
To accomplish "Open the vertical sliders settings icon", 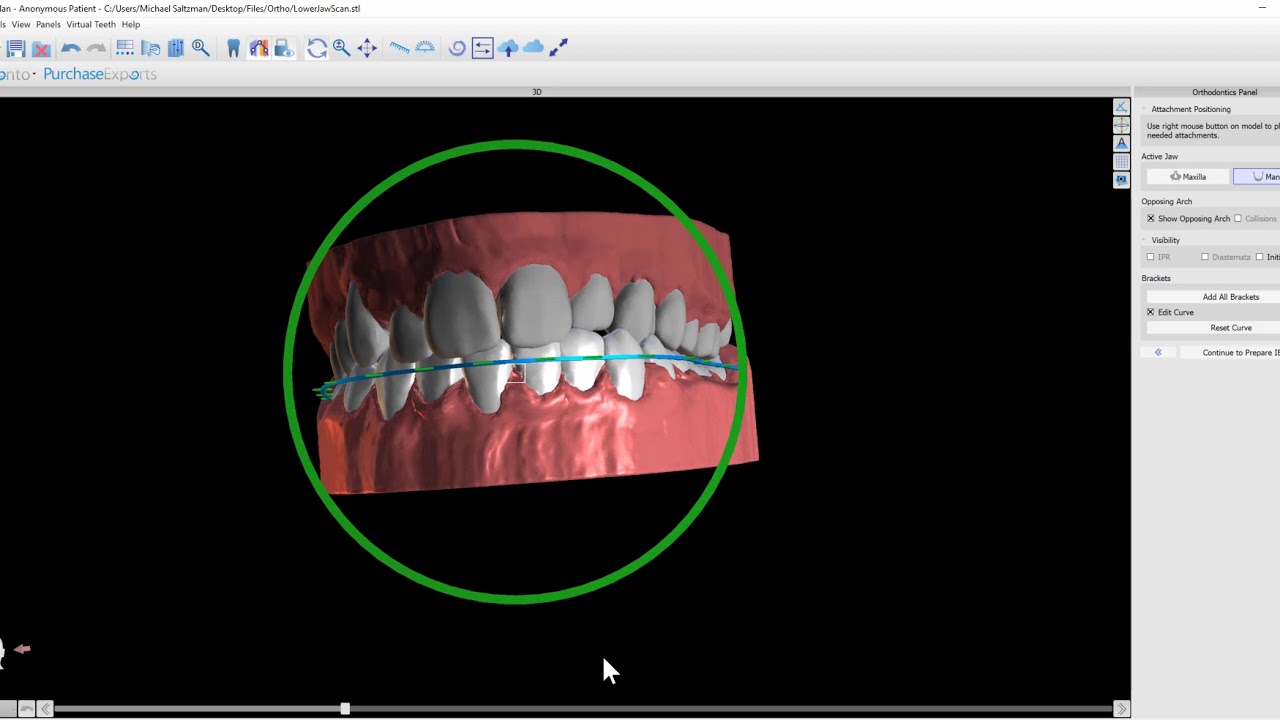I will click(x=176, y=48).
